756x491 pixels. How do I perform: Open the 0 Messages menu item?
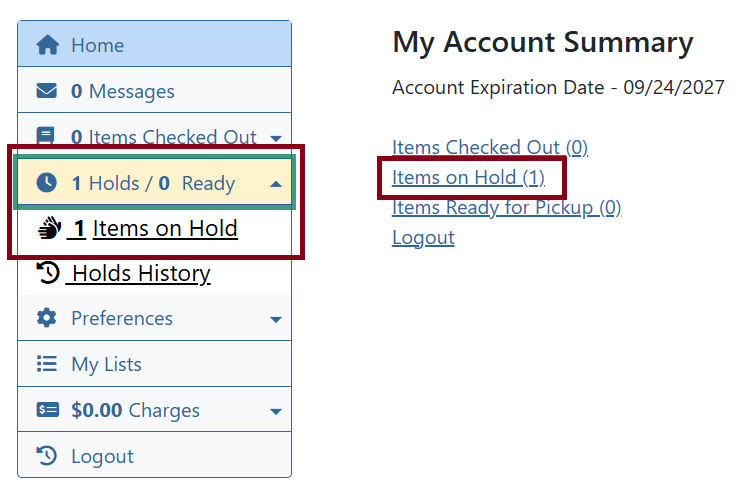coord(122,91)
